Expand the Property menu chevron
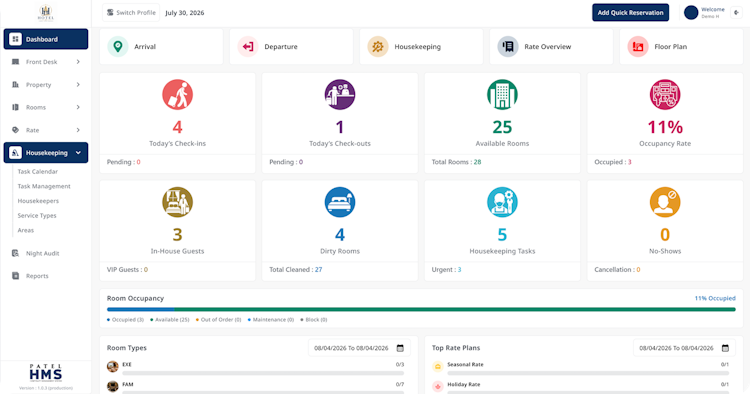 click(78, 85)
